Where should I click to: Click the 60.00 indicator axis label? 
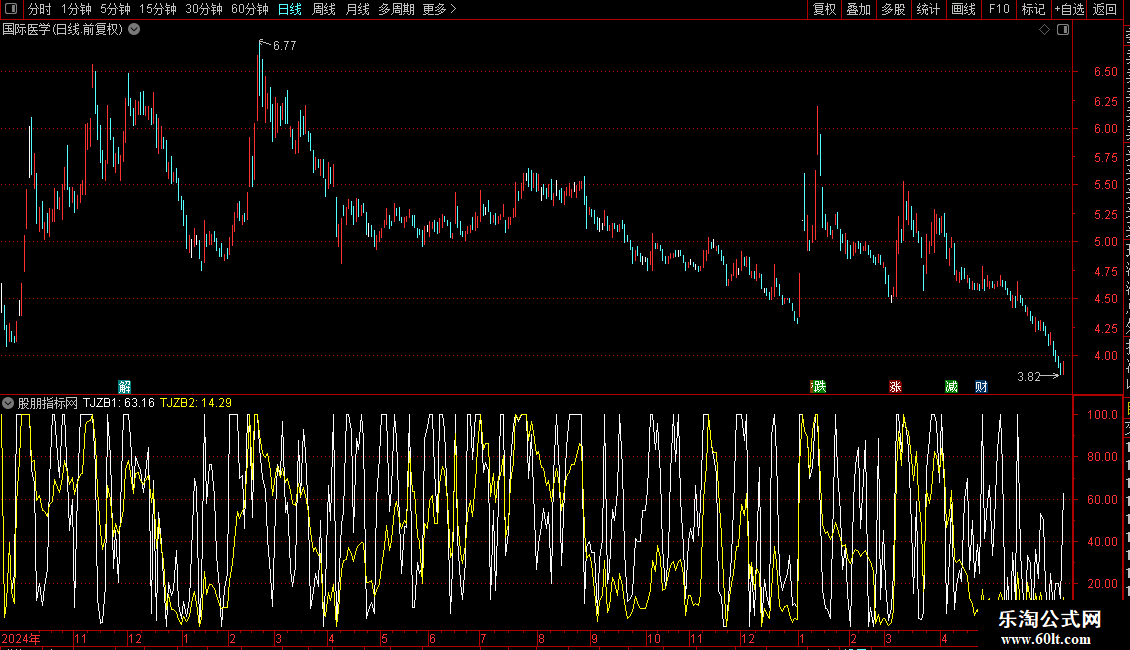coord(1103,499)
